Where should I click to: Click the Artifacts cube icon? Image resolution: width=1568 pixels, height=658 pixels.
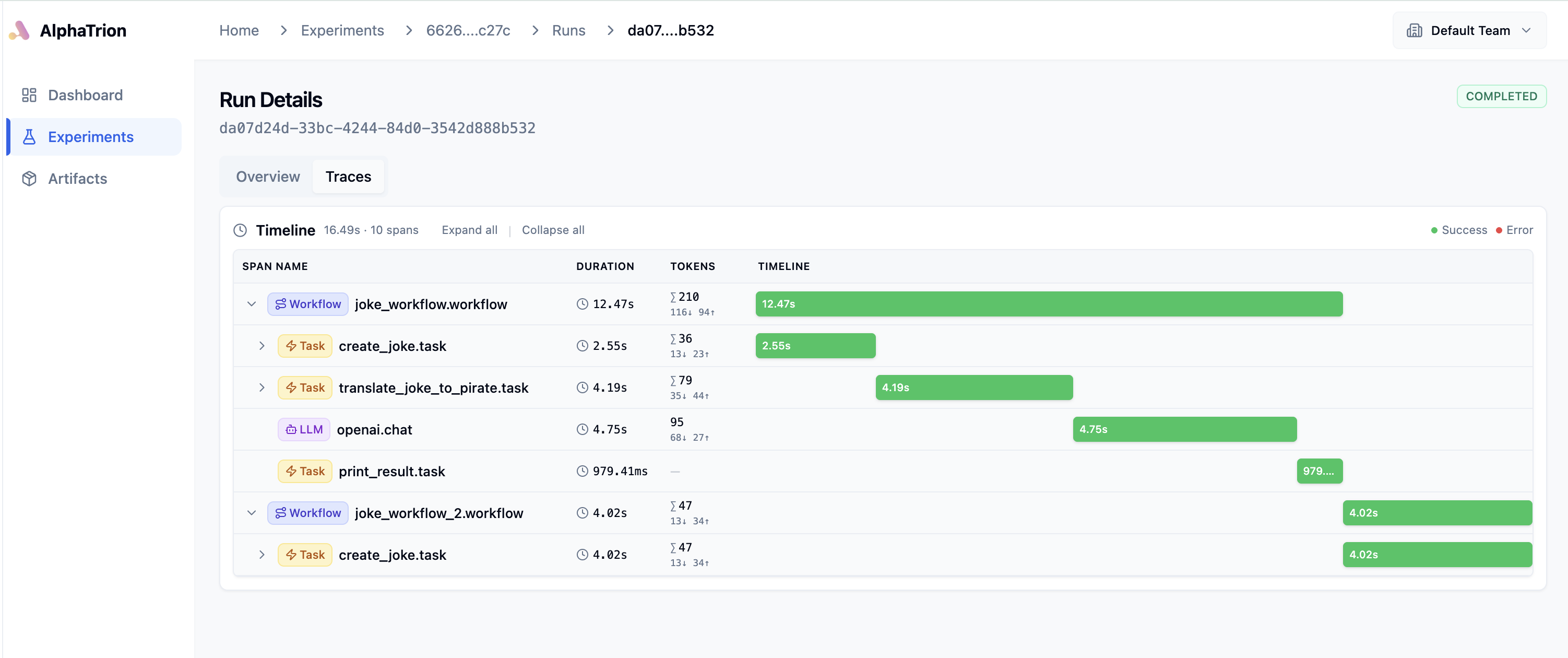pyautogui.click(x=29, y=179)
